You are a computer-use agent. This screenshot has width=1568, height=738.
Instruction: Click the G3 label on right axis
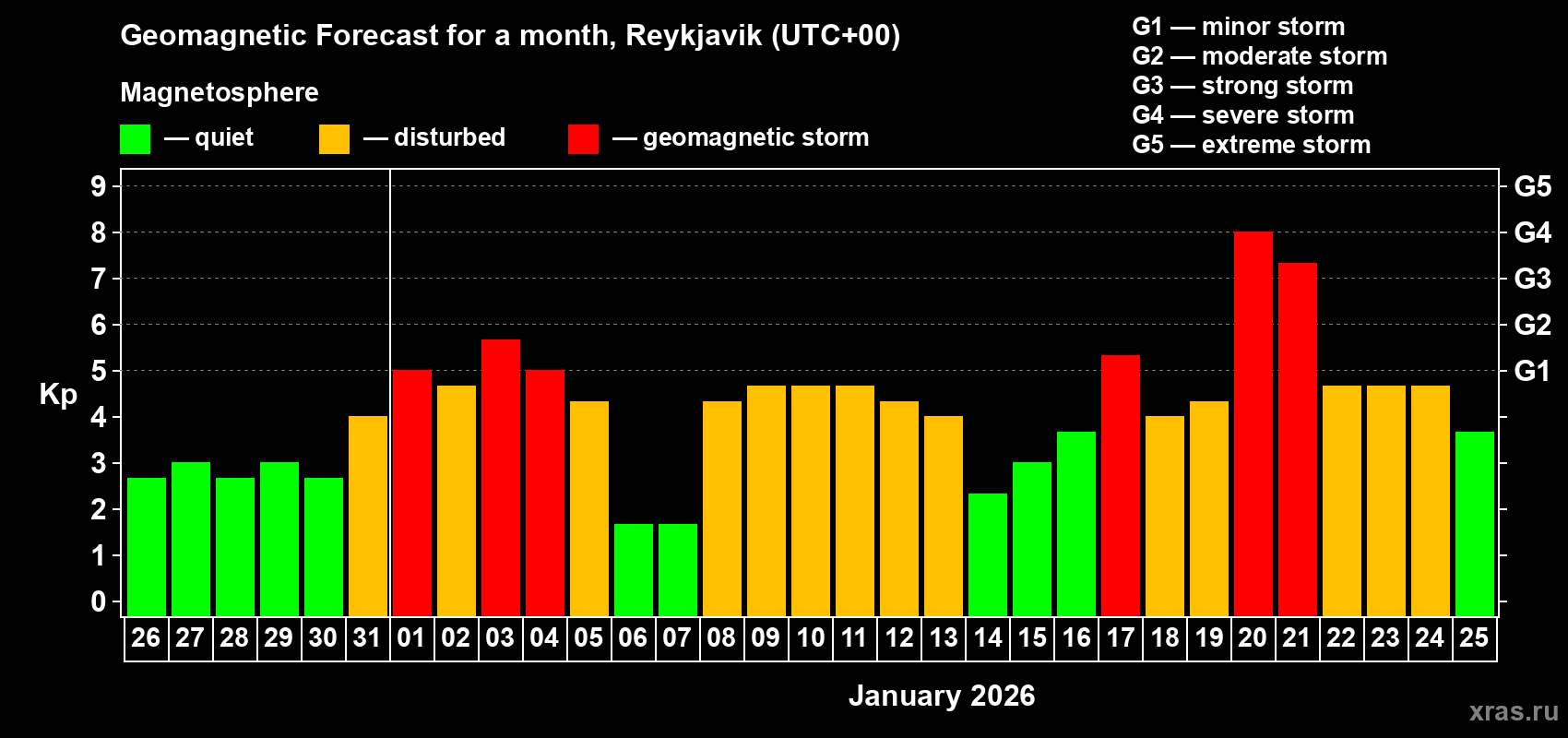pyautogui.click(x=1533, y=279)
